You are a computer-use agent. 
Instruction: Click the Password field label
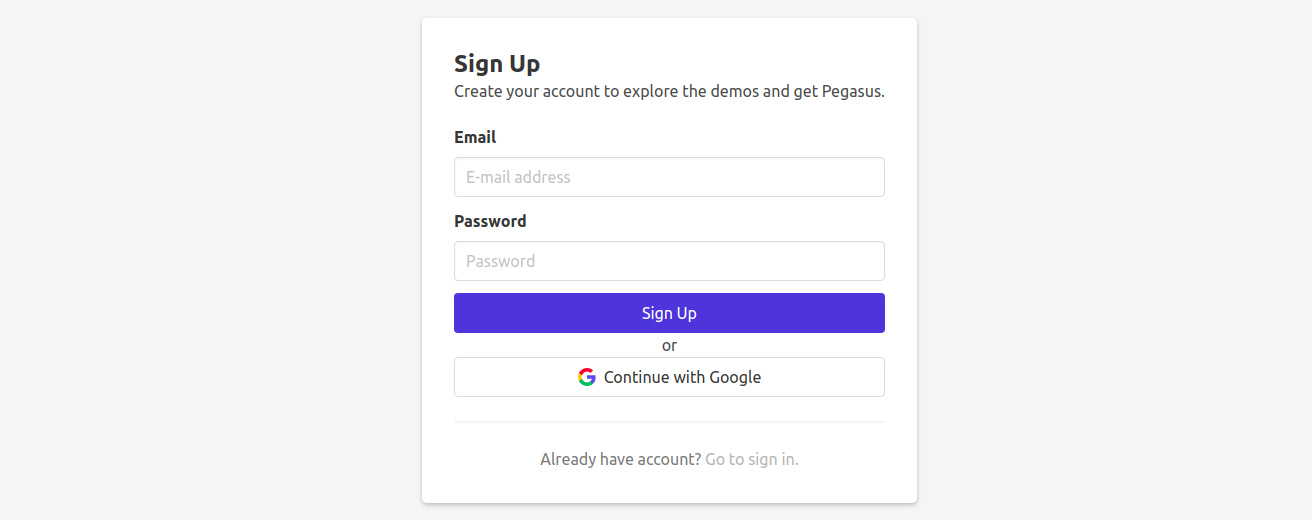click(490, 221)
